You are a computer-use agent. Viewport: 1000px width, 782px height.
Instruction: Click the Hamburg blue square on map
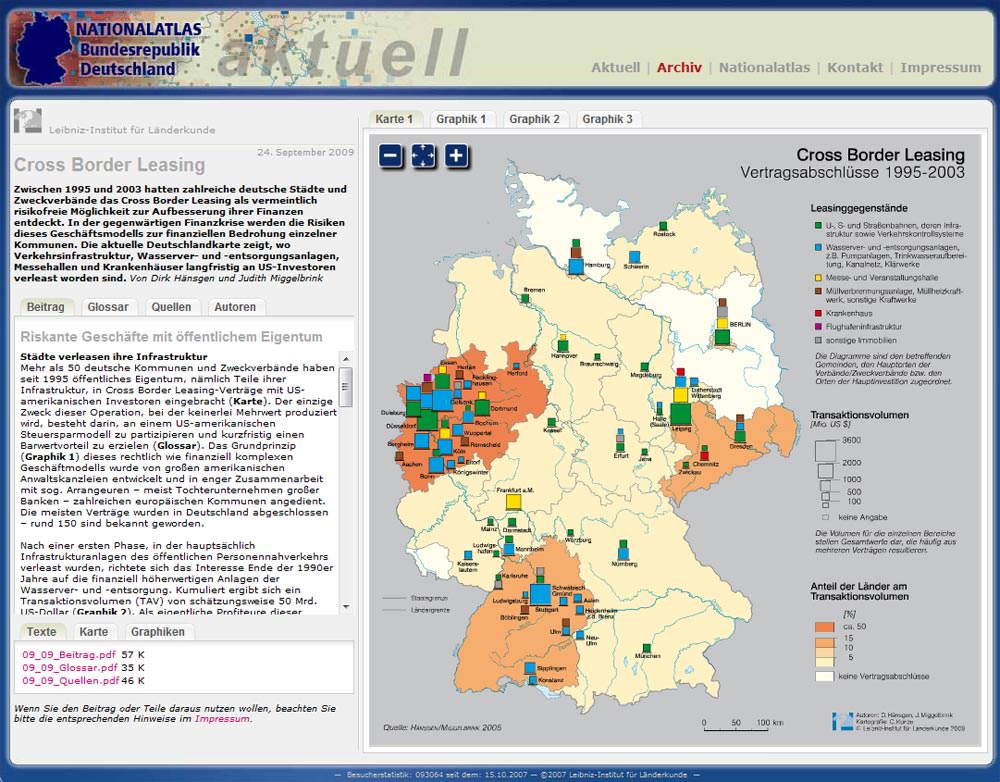coord(576,266)
